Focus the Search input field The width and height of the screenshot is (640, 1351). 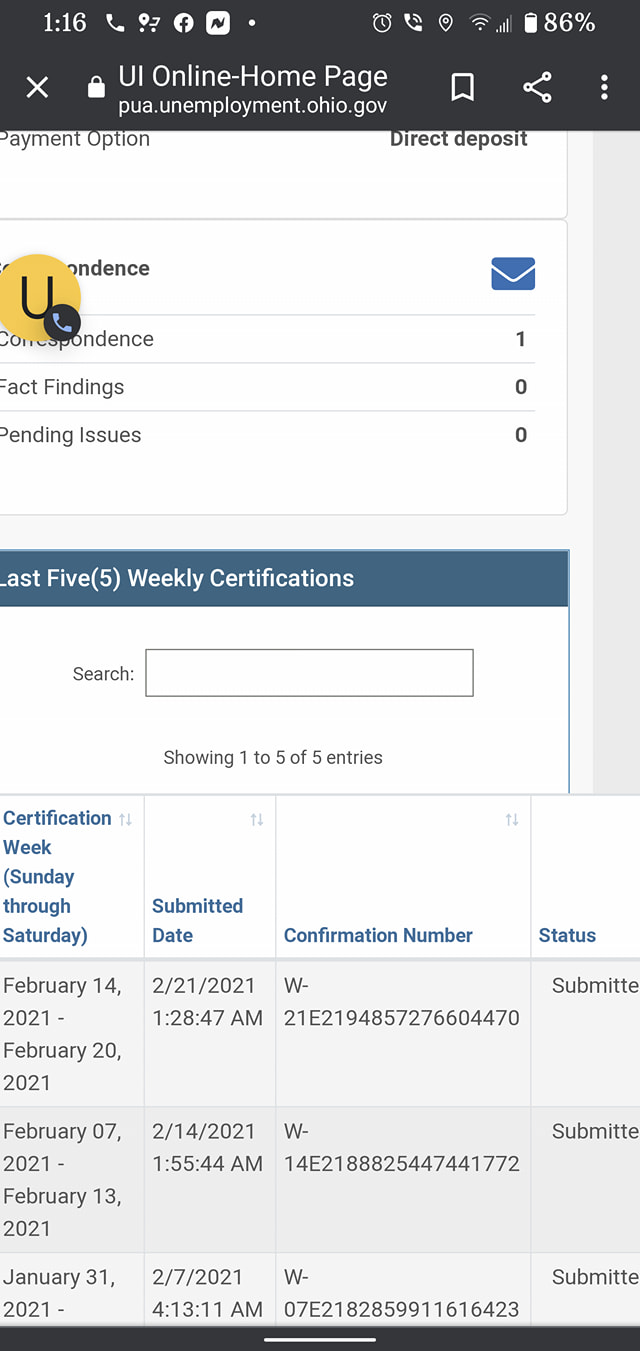309,673
